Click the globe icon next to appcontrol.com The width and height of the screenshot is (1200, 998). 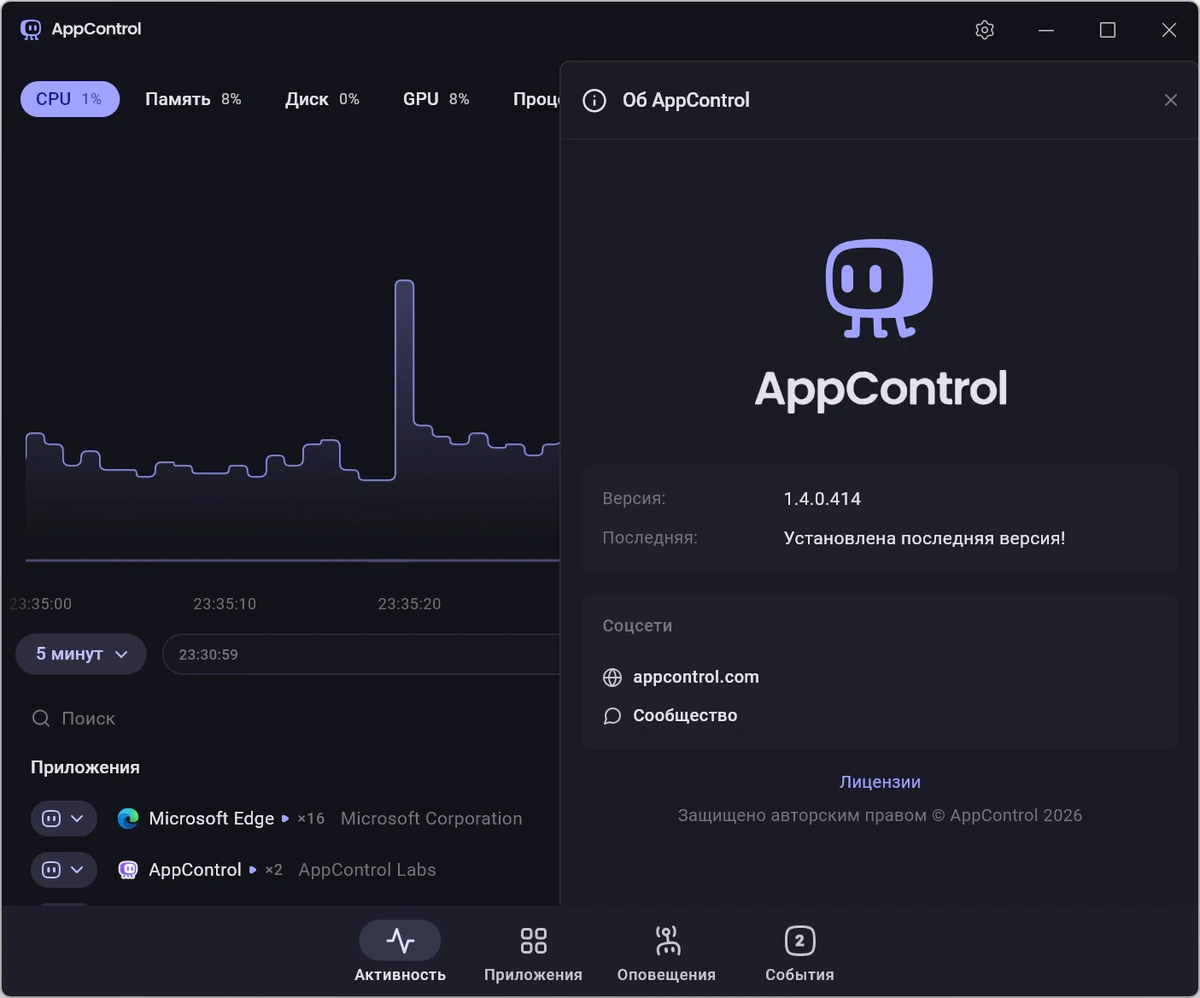pos(612,677)
